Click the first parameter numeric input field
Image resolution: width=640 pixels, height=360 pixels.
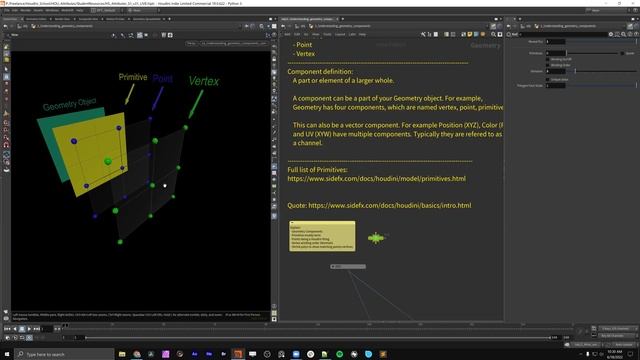(x=556, y=42)
